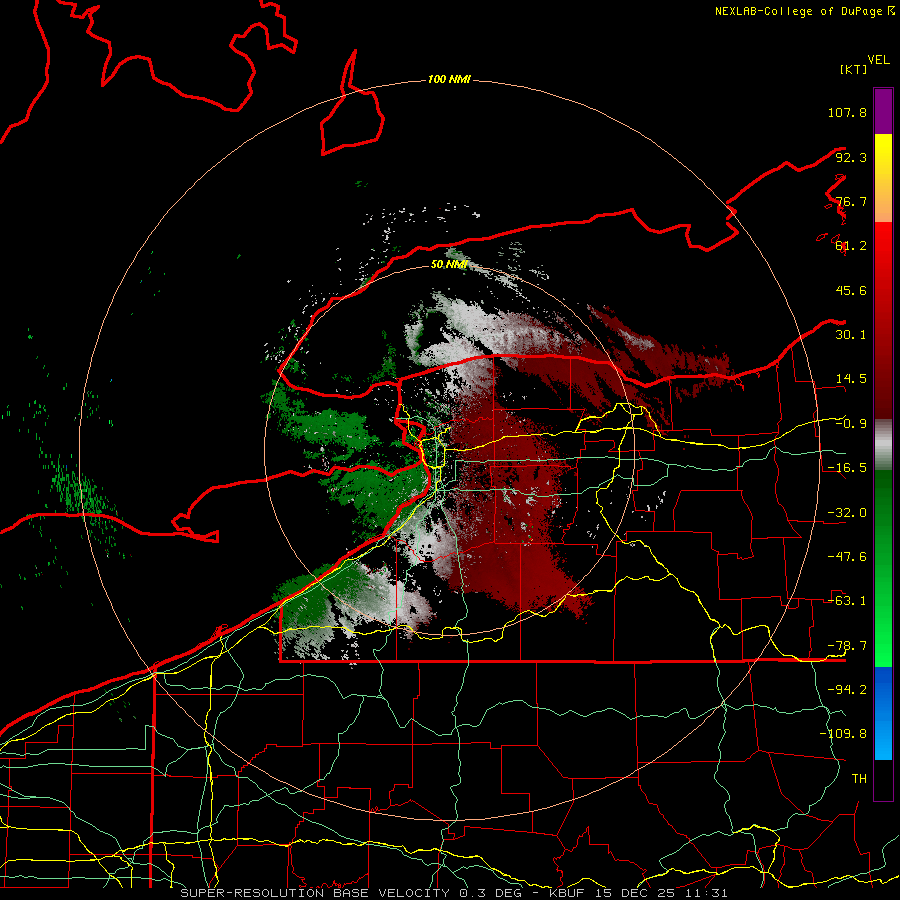
Task: Pick the purple segment at the top of the color bar
Action: pyautogui.click(x=883, y=111)
